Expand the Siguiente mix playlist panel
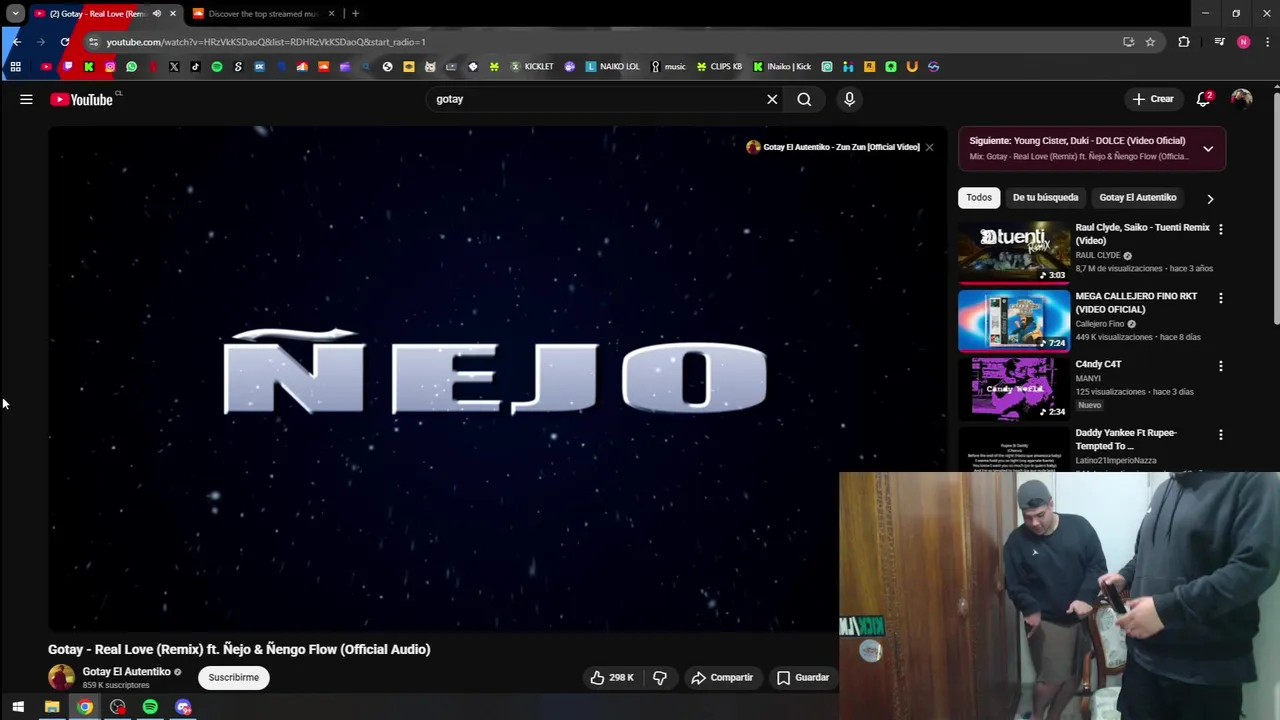The width and height of the screenshot is (1280, 720). (x=1208, y=149)
